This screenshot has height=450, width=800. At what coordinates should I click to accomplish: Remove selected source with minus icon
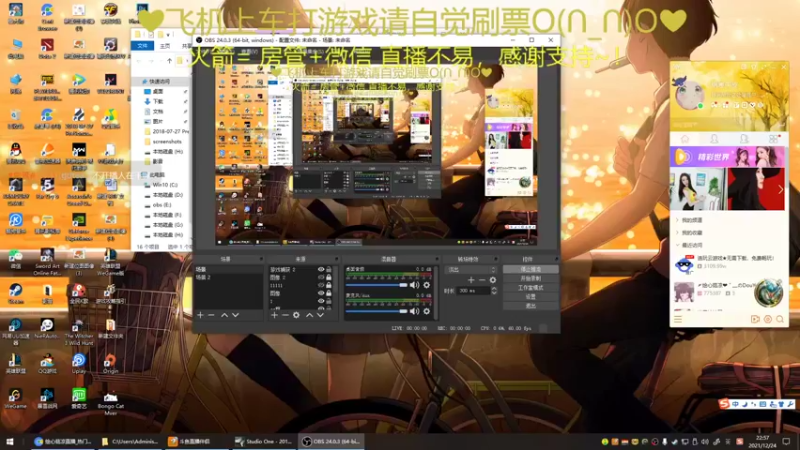(x=285, y=315)
